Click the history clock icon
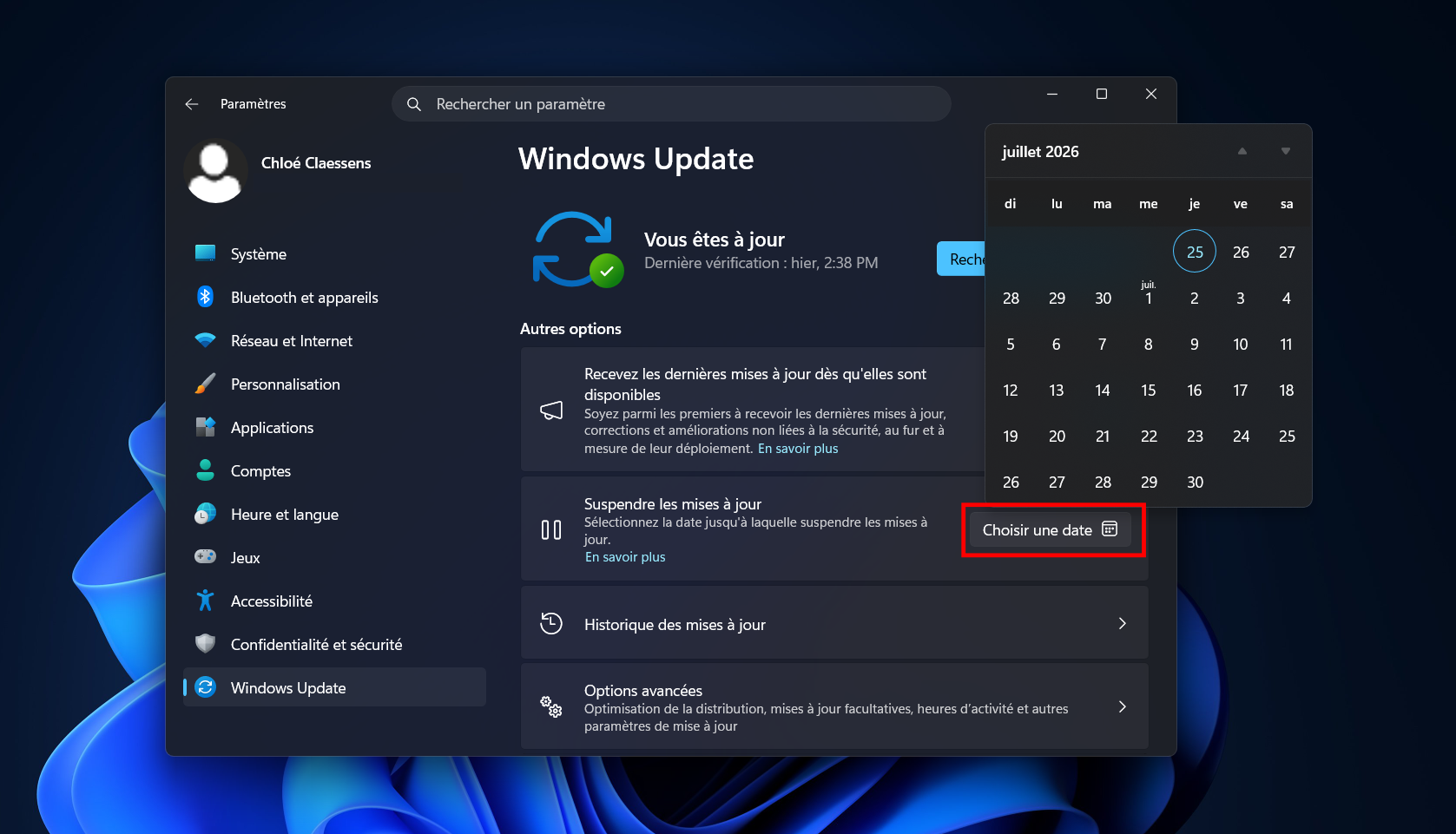 pos(551,623)
